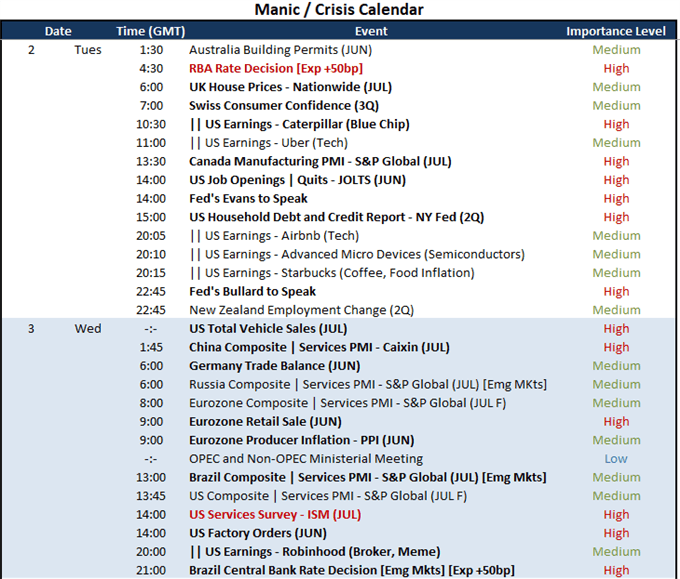This screenshot has width=680, height=579.
Task: Click 'US Earnings - Advanced Micro Devices' event
Action: click(x=357, y=255)
